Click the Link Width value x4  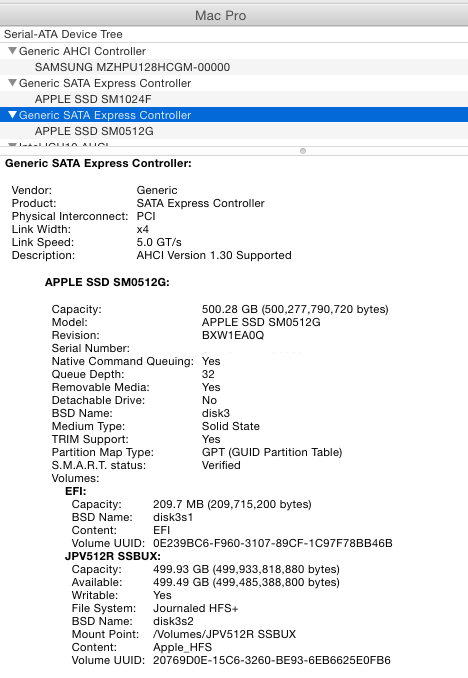[x=143, y=230]
